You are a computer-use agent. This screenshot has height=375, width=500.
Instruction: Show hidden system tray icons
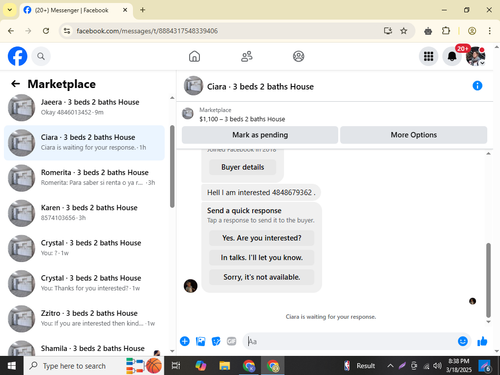[x=390, y=366]
